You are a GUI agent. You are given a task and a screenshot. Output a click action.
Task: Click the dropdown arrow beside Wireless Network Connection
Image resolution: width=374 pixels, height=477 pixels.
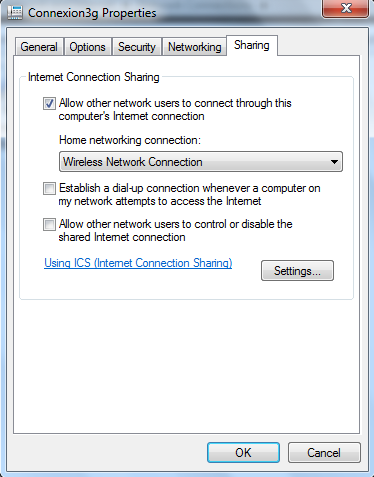pos(334,162)
